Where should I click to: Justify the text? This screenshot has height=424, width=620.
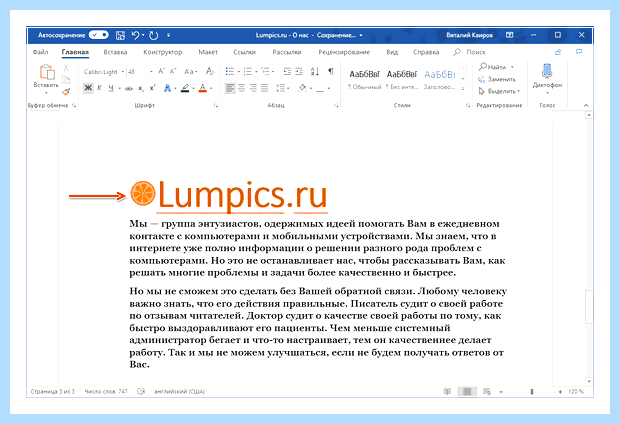(265, 88)
